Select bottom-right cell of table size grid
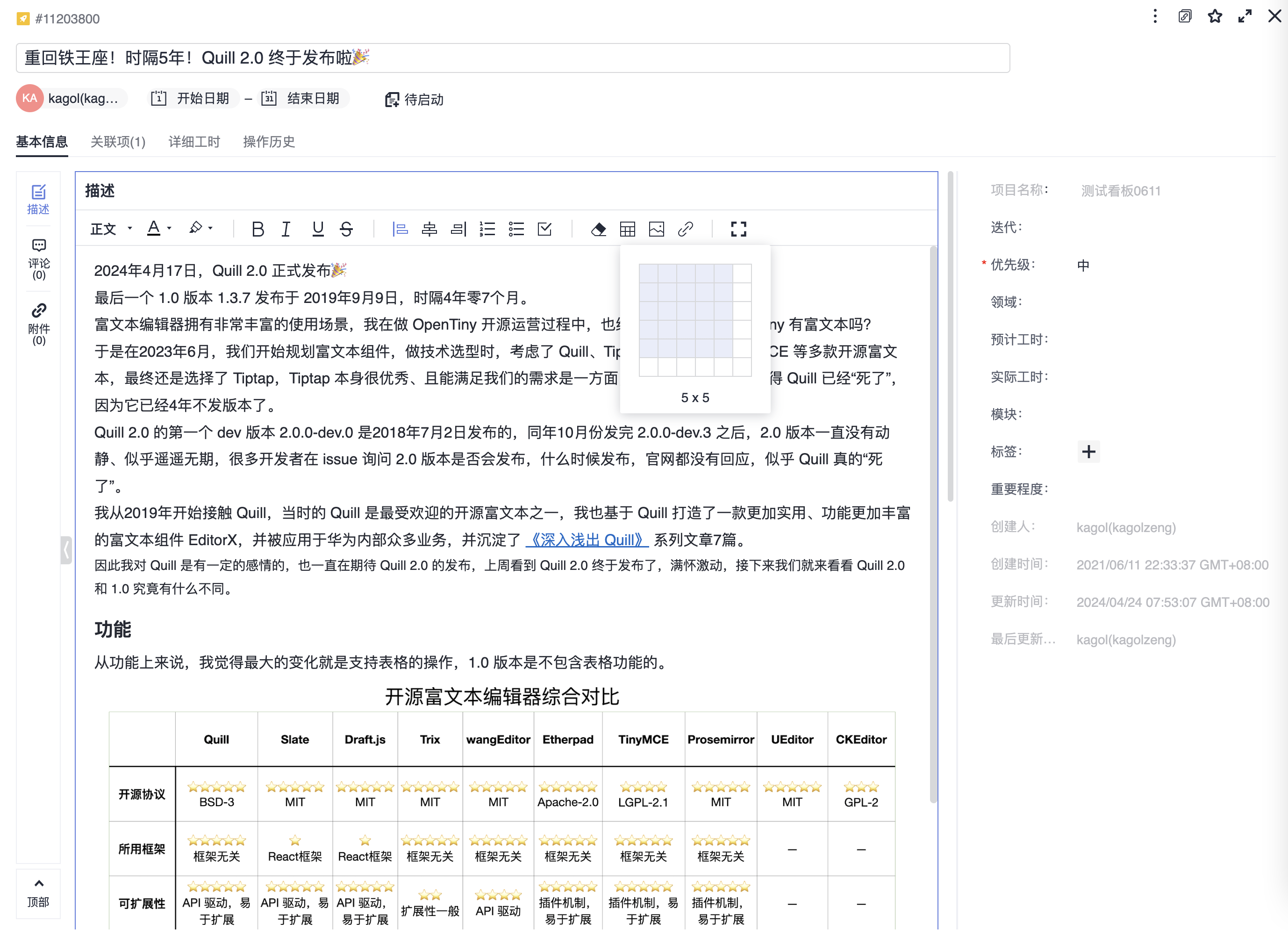 742,367
